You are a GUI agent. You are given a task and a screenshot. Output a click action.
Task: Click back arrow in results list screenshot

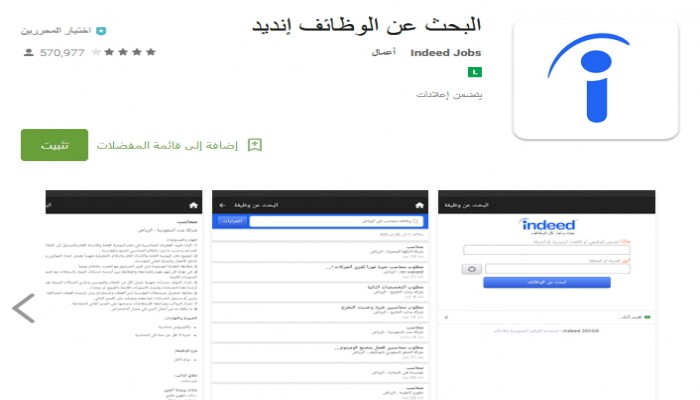(222, 205)
